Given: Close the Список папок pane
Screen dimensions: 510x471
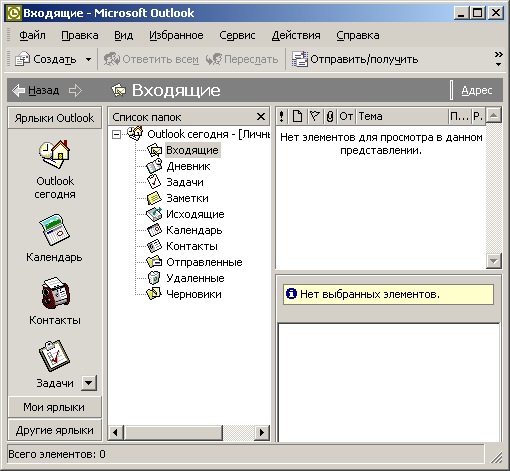Looking at the screenshot, I should coord(261,117).
